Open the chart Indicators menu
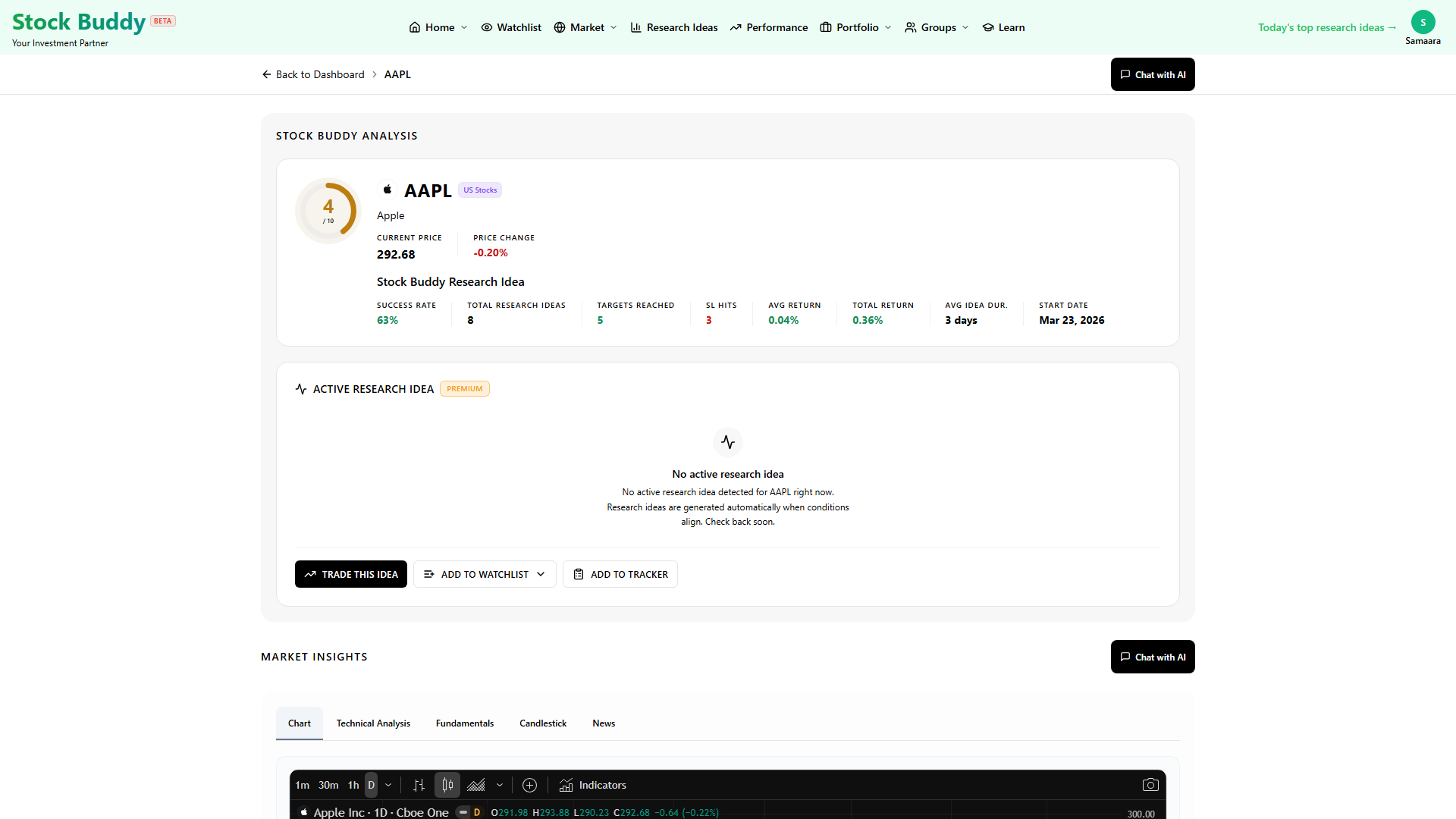Screen dimensions: 1456x819 593,785
